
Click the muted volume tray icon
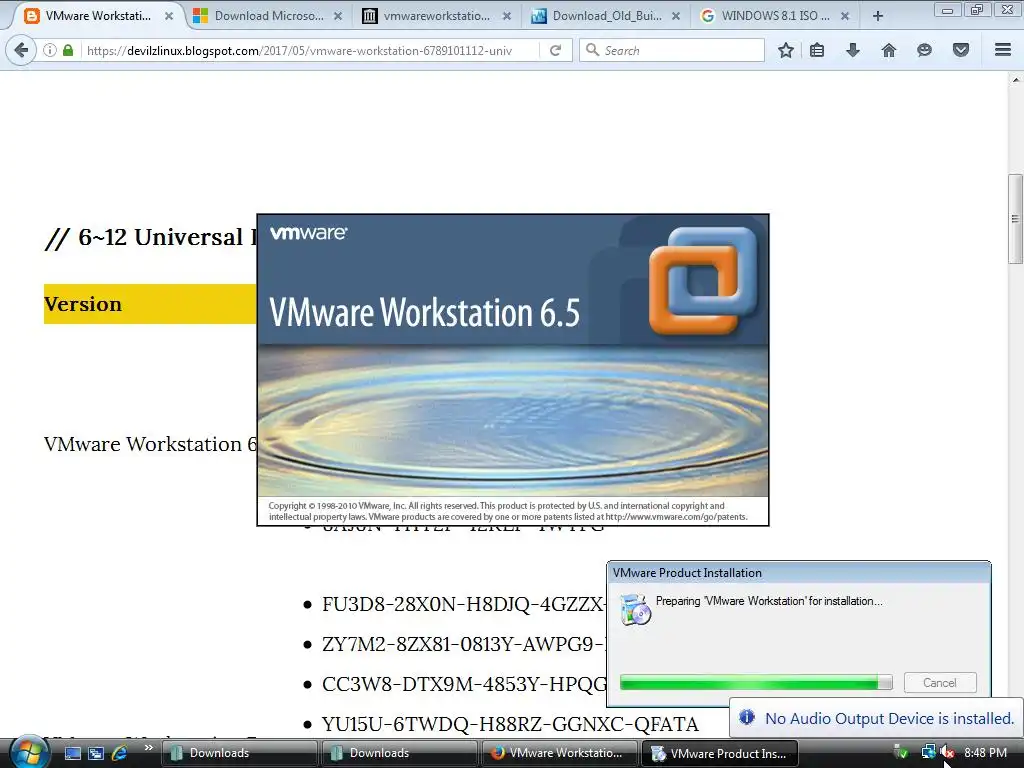point(948,753)
